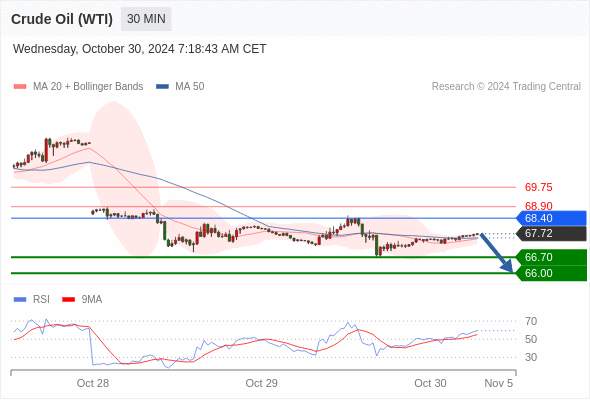Toggle the MA 20 + Bollinger Bands legend

(x=78, y=86)
